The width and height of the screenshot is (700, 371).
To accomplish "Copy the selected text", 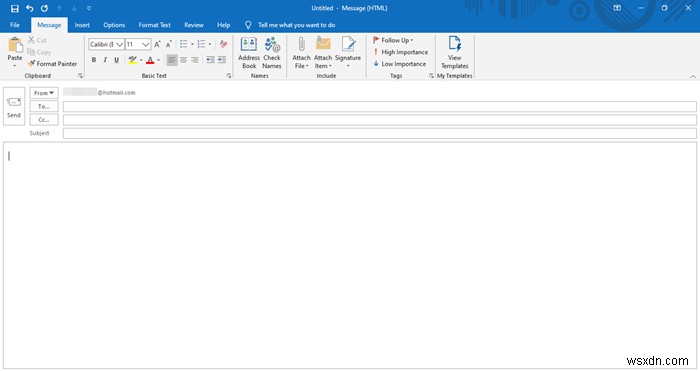I will pos(39,52).
